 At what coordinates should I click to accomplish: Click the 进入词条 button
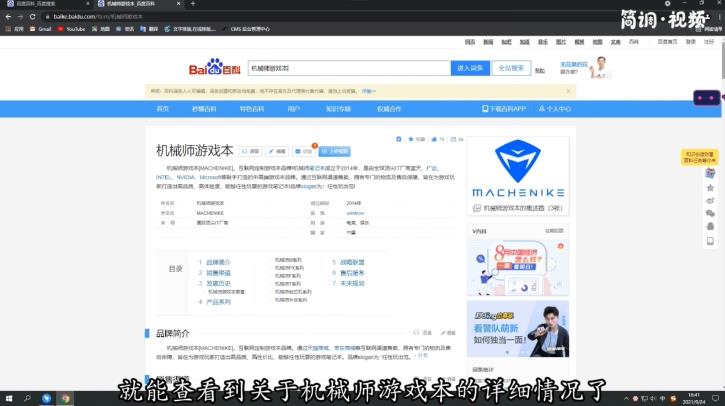(x=470, y=68)
